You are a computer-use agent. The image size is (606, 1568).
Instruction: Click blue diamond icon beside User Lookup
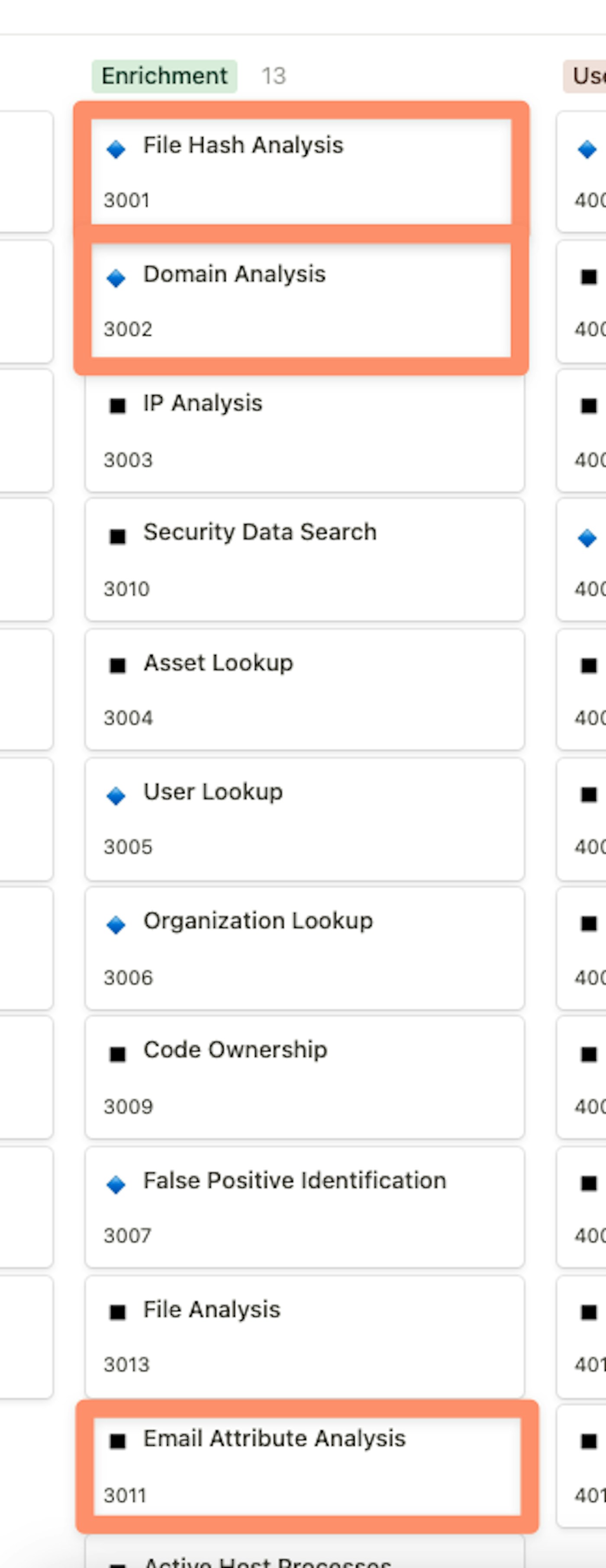click(116, 795)
